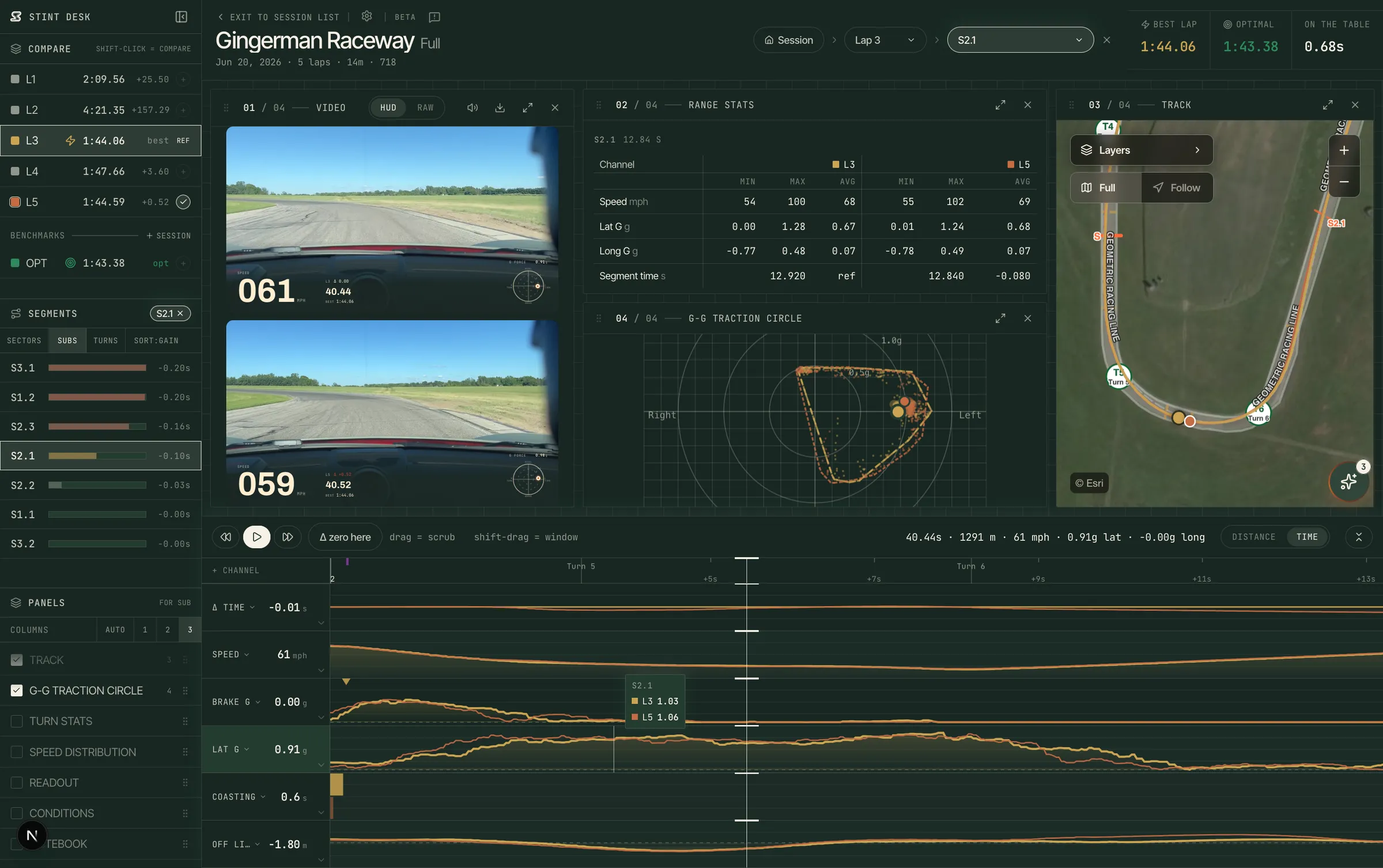
Task: Skip forward to next segment
Action: click(288, 537)
